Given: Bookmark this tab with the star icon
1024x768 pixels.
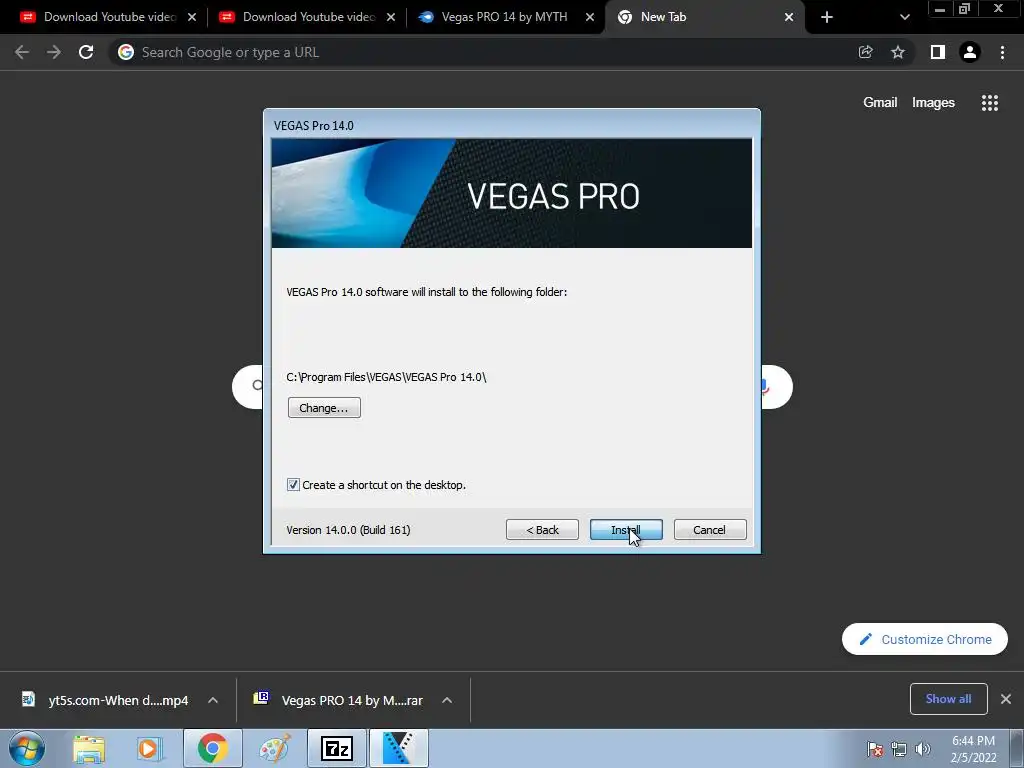Looking at the screenshot, I should click(898, 52).
